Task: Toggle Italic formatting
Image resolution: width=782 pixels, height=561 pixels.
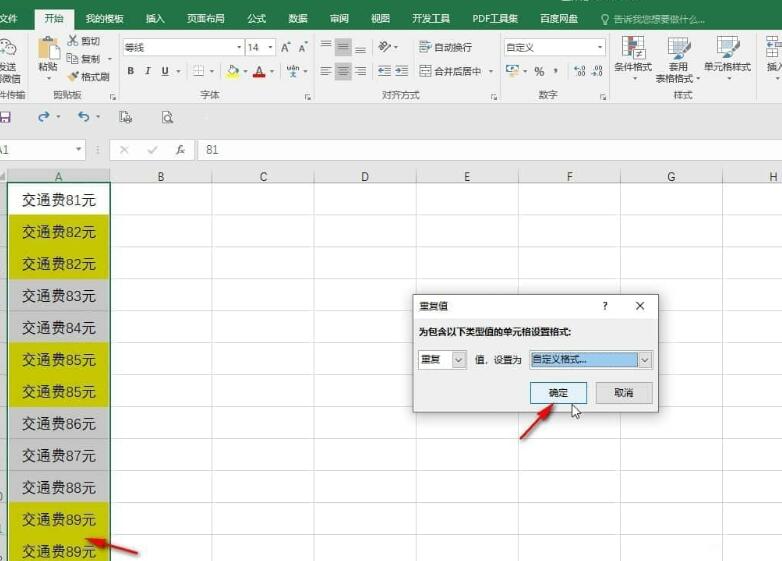Action: (x=147, y=71)
